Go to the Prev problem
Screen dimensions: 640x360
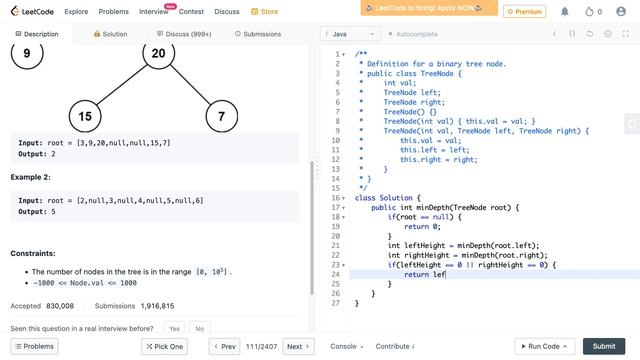pos(224,346)
